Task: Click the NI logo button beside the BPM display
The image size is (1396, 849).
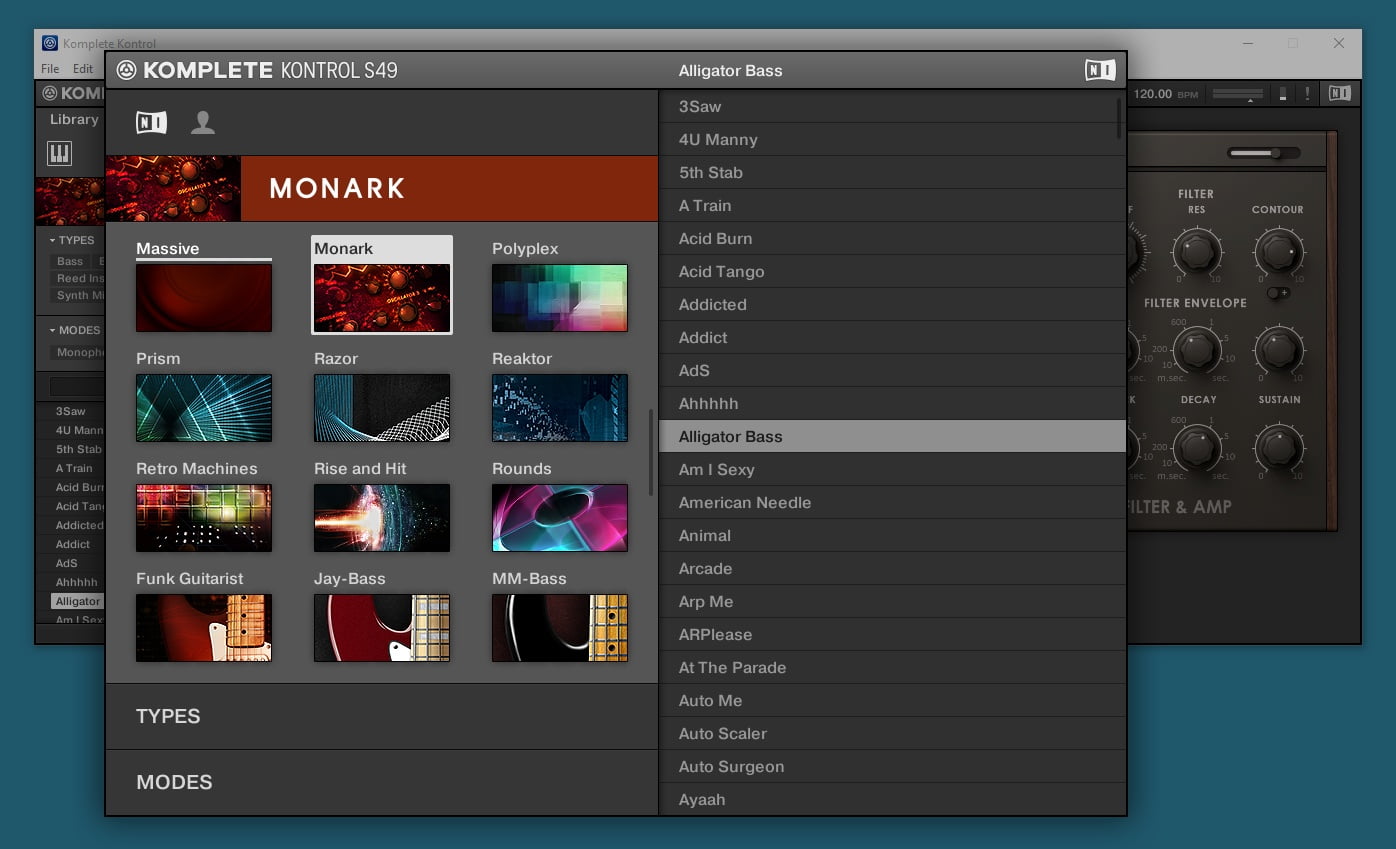Action: pyautogui.click(x=1340, y=94)
